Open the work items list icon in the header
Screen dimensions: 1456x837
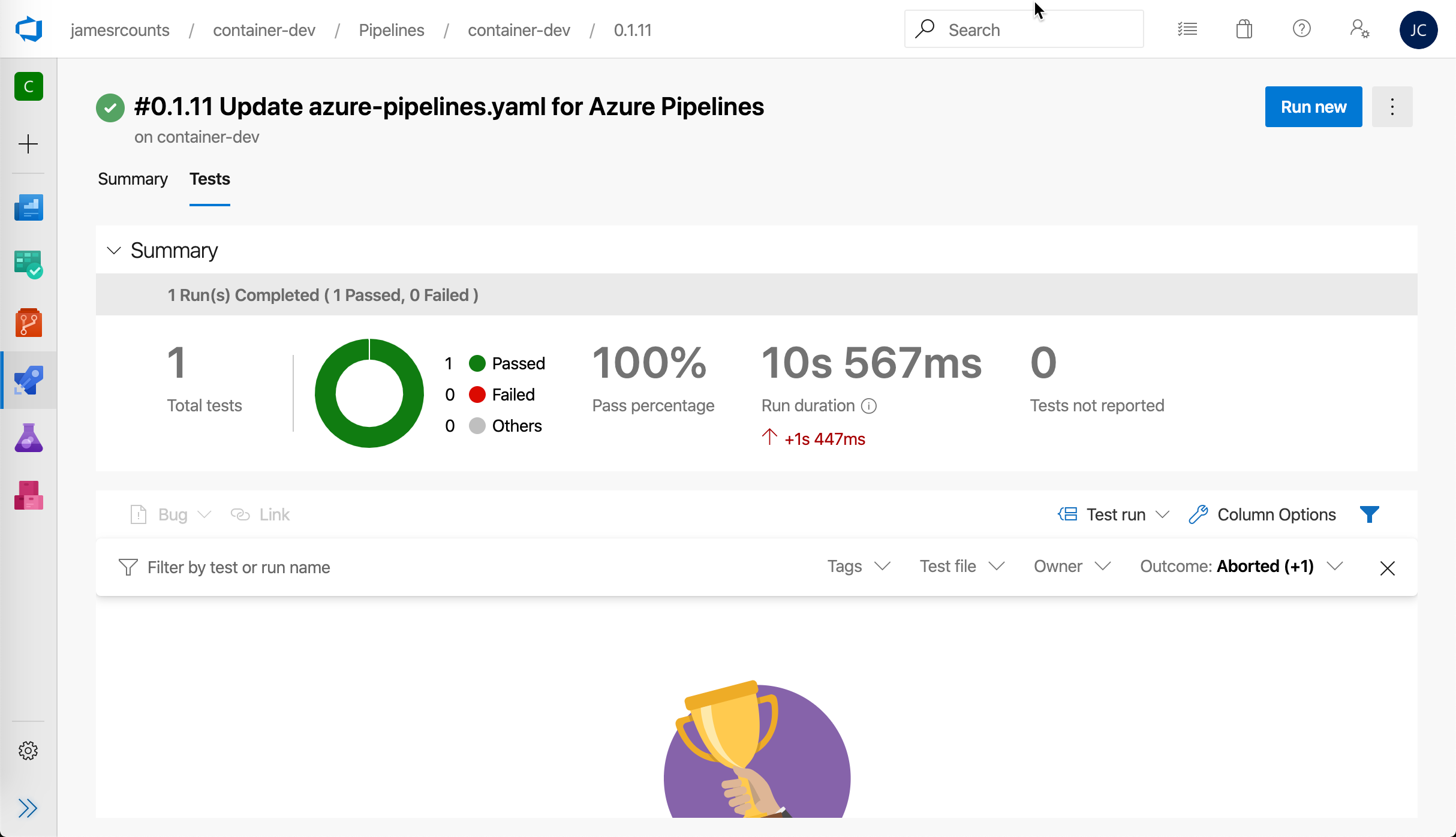(1187, 29)
